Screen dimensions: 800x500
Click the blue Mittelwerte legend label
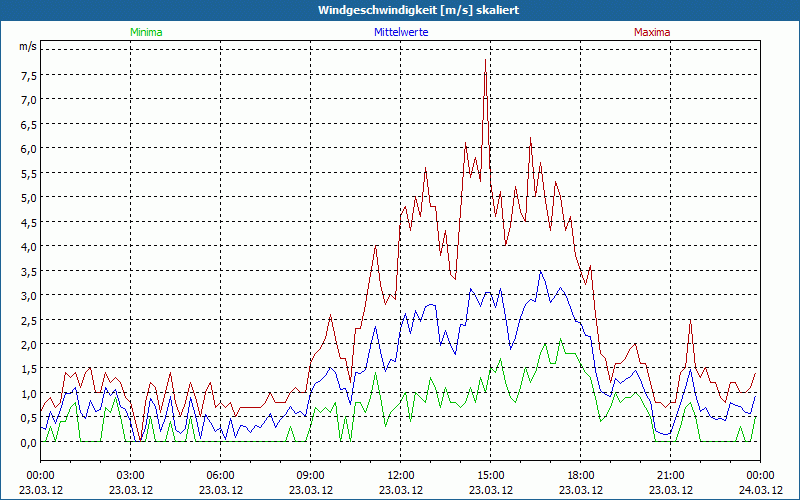pos(401,32)
